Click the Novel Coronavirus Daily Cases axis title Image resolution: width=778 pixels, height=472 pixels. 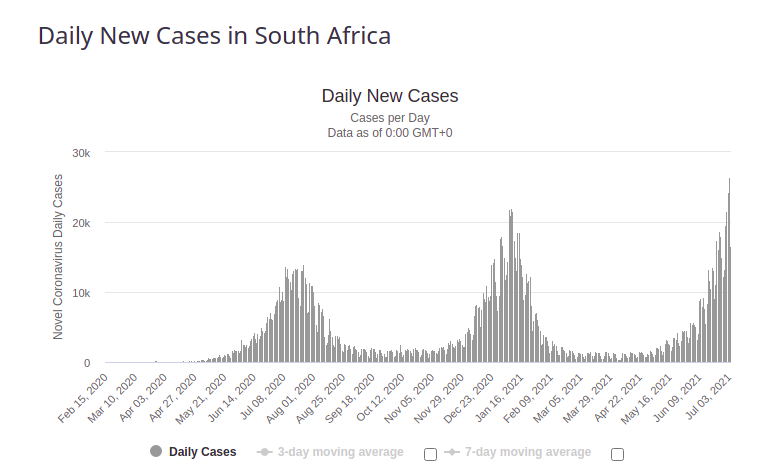click(x=58, y=257)
